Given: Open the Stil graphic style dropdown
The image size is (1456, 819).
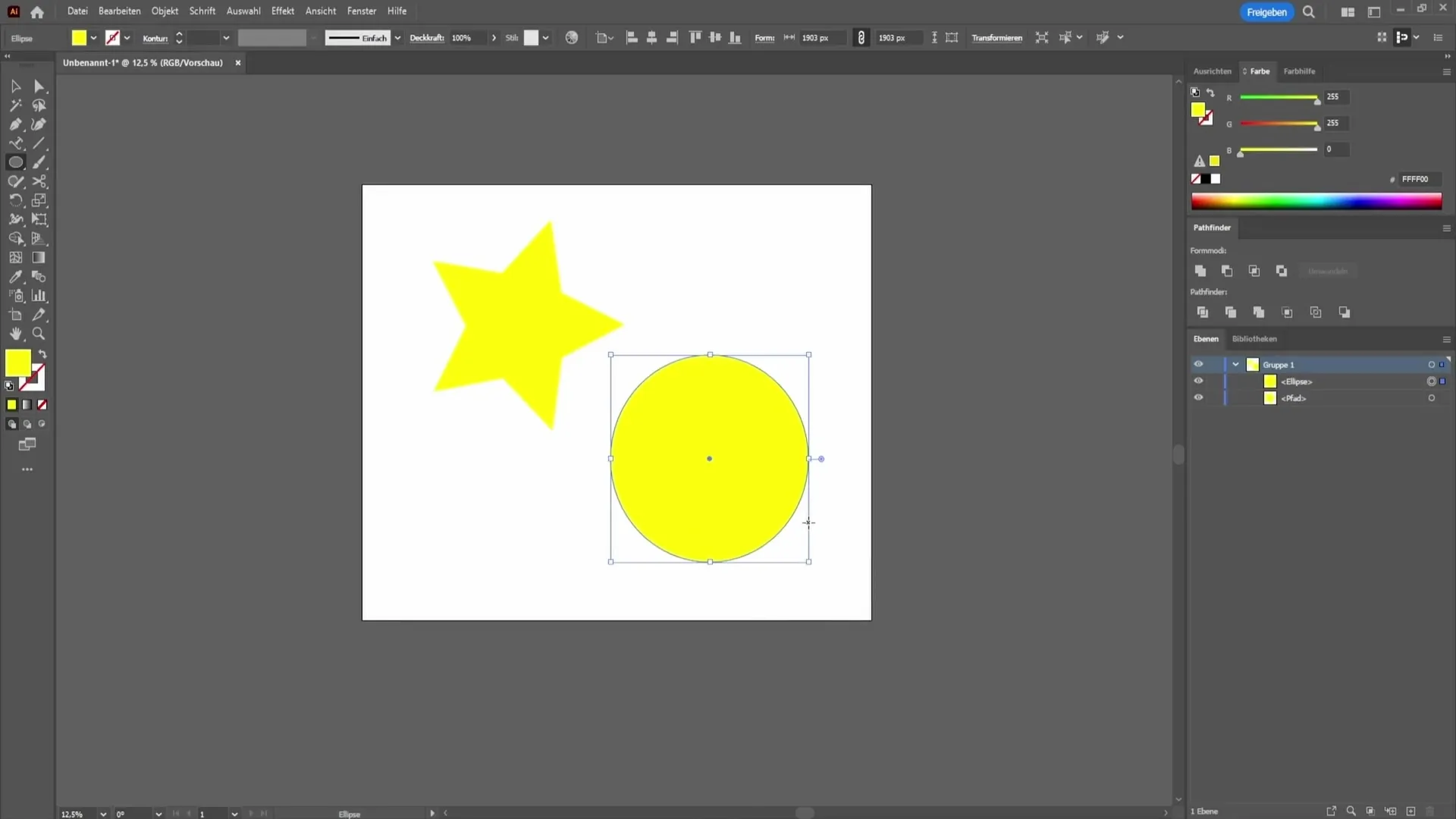Looking at the screenshot, I should pos(545,38).
